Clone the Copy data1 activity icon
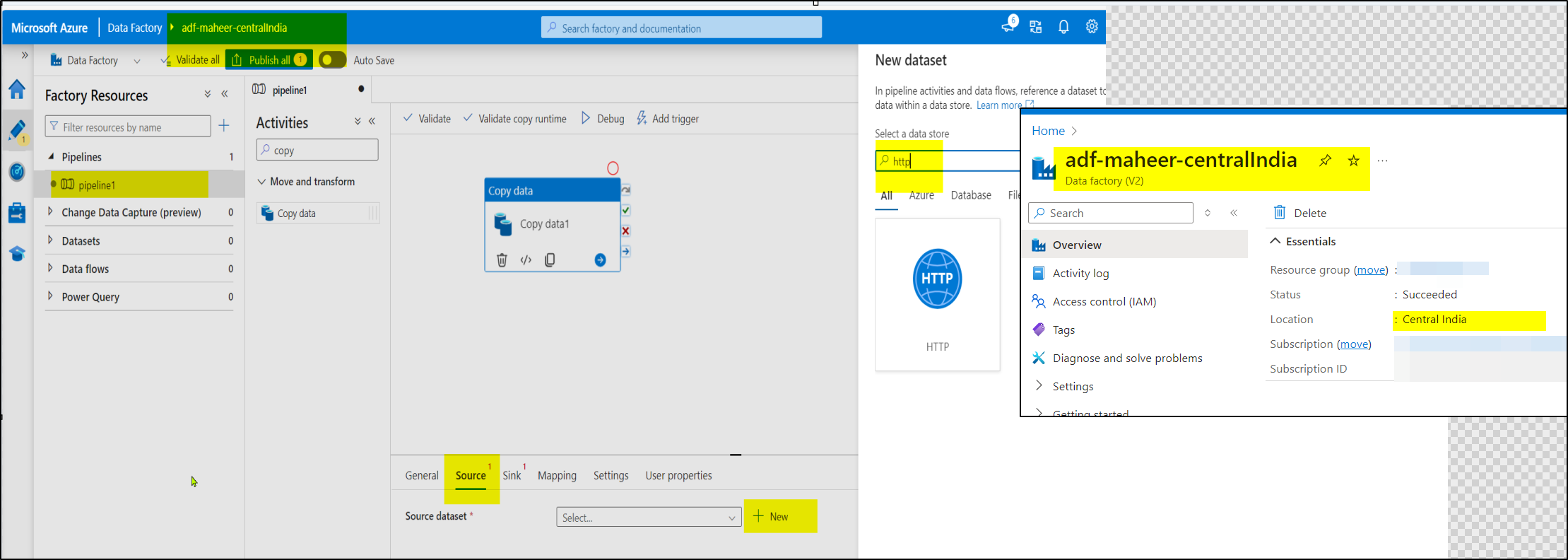Viewport: 1568px width, 560px height. click(550, 260)
